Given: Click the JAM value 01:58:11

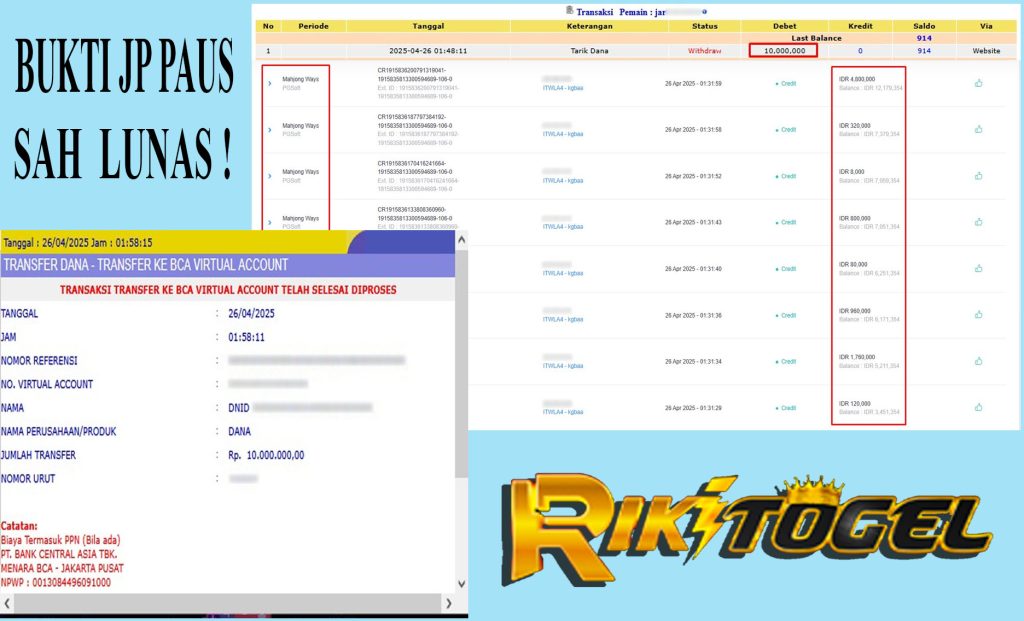Looking at the screenshot, I should point(246,338).
